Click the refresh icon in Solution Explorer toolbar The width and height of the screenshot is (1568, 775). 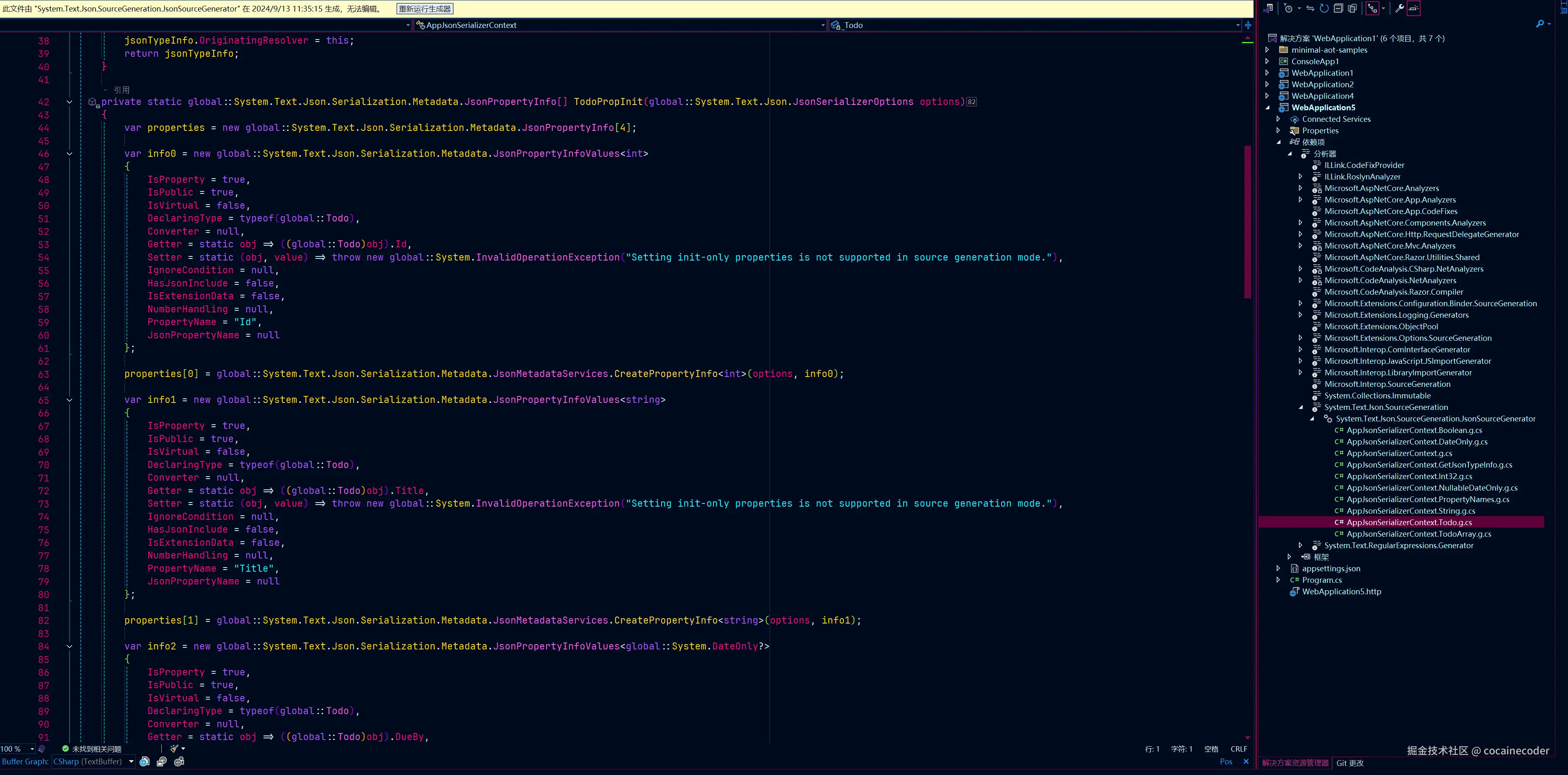1324,9
